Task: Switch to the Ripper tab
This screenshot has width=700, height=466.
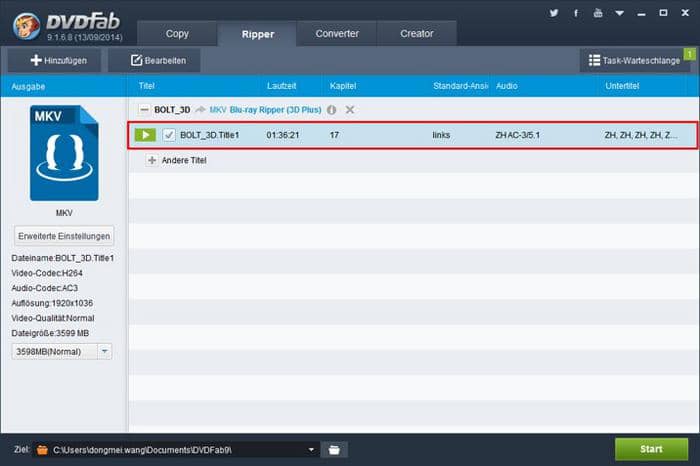Action: 258,34
